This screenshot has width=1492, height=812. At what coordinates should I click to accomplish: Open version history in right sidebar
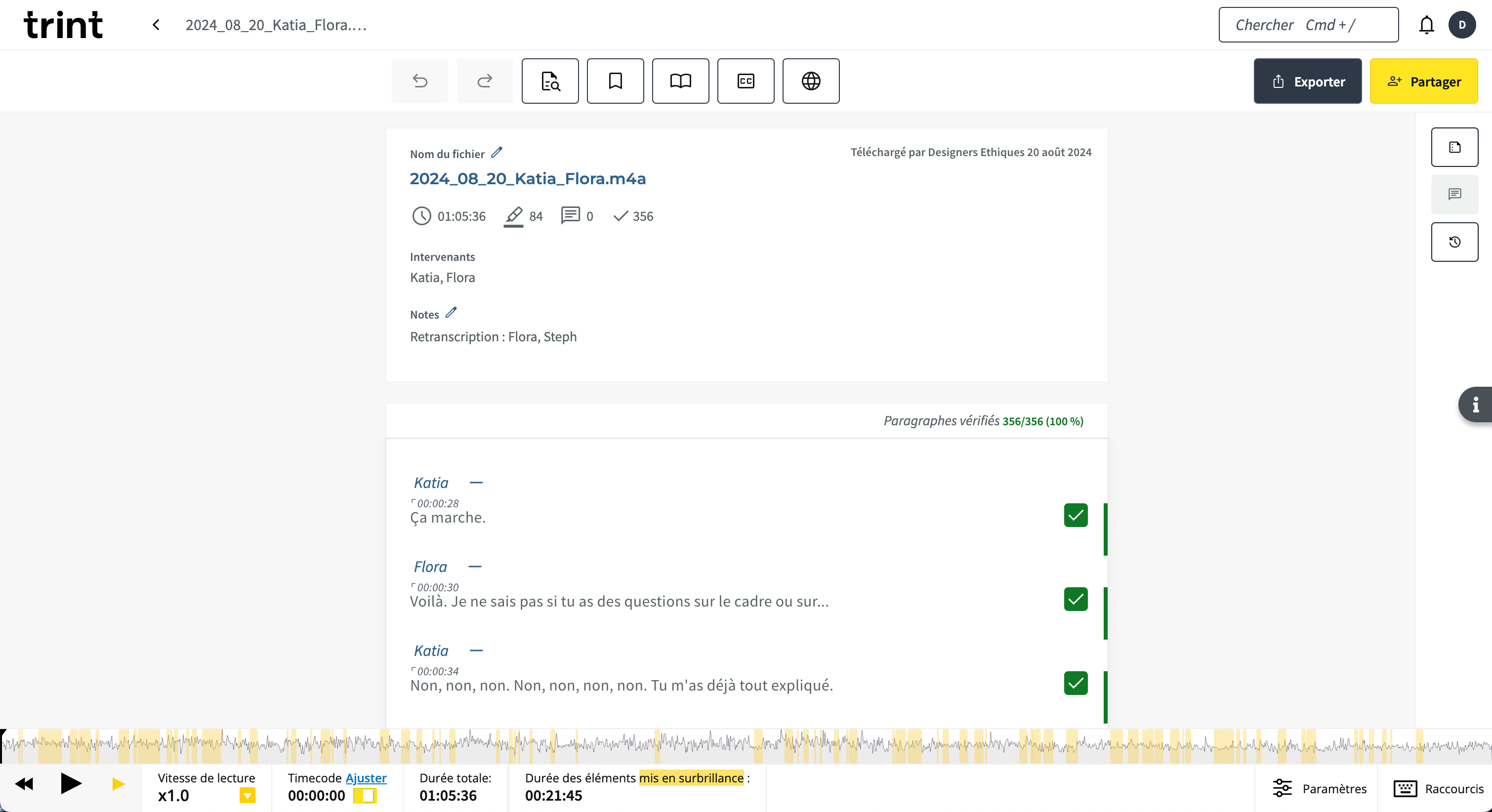coord(1454,242)
